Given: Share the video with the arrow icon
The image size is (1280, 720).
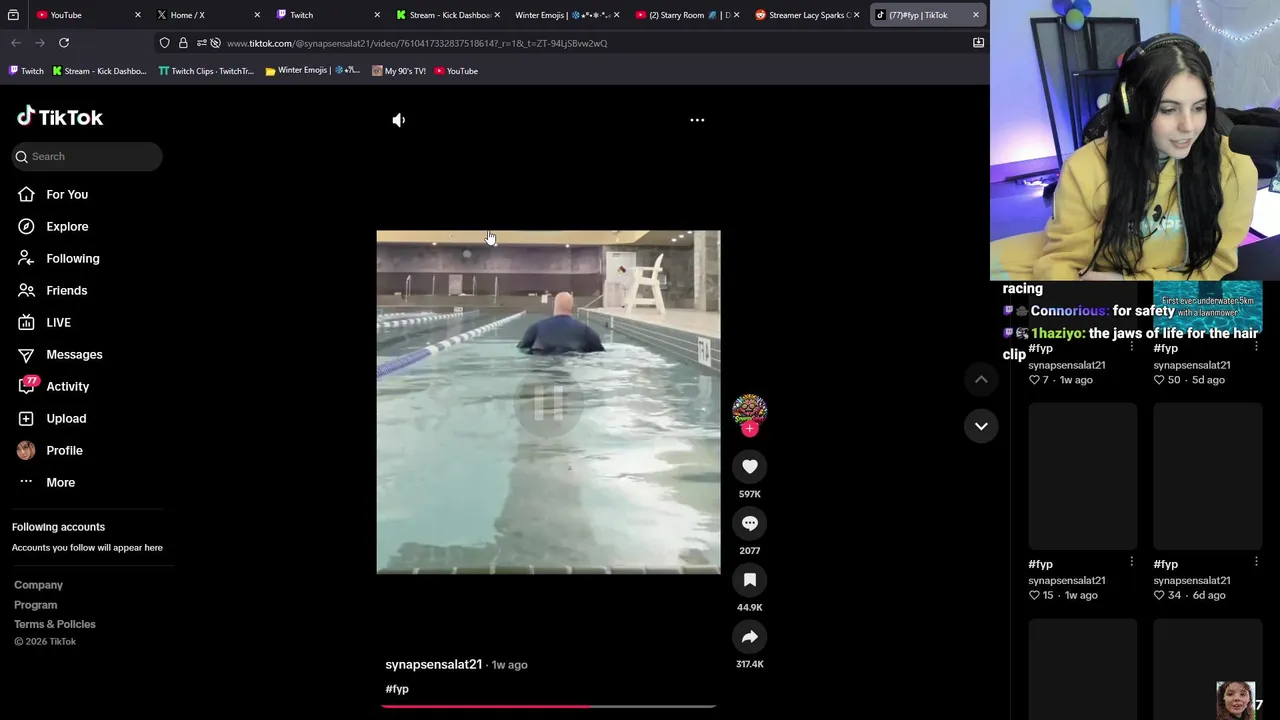Looking at the screenshot, I should (x=750, y=637).
